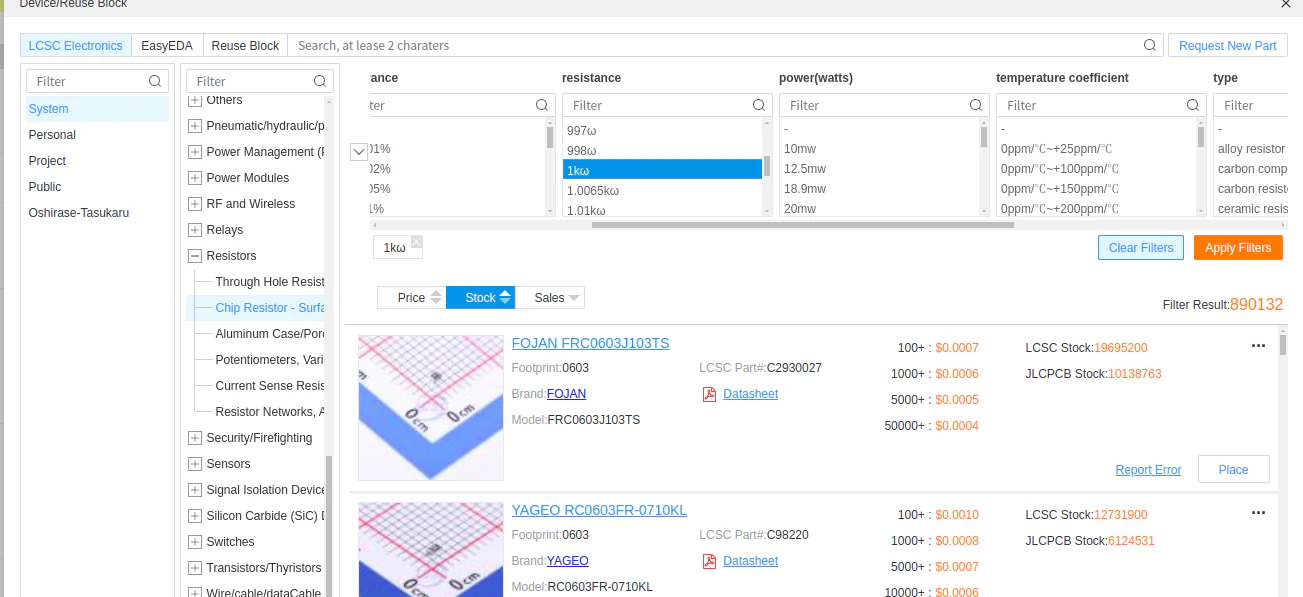1303x597 pixels.
Task: Select Potentiometers subcategory
Action: pyautogui.click(x=270, y=360)
